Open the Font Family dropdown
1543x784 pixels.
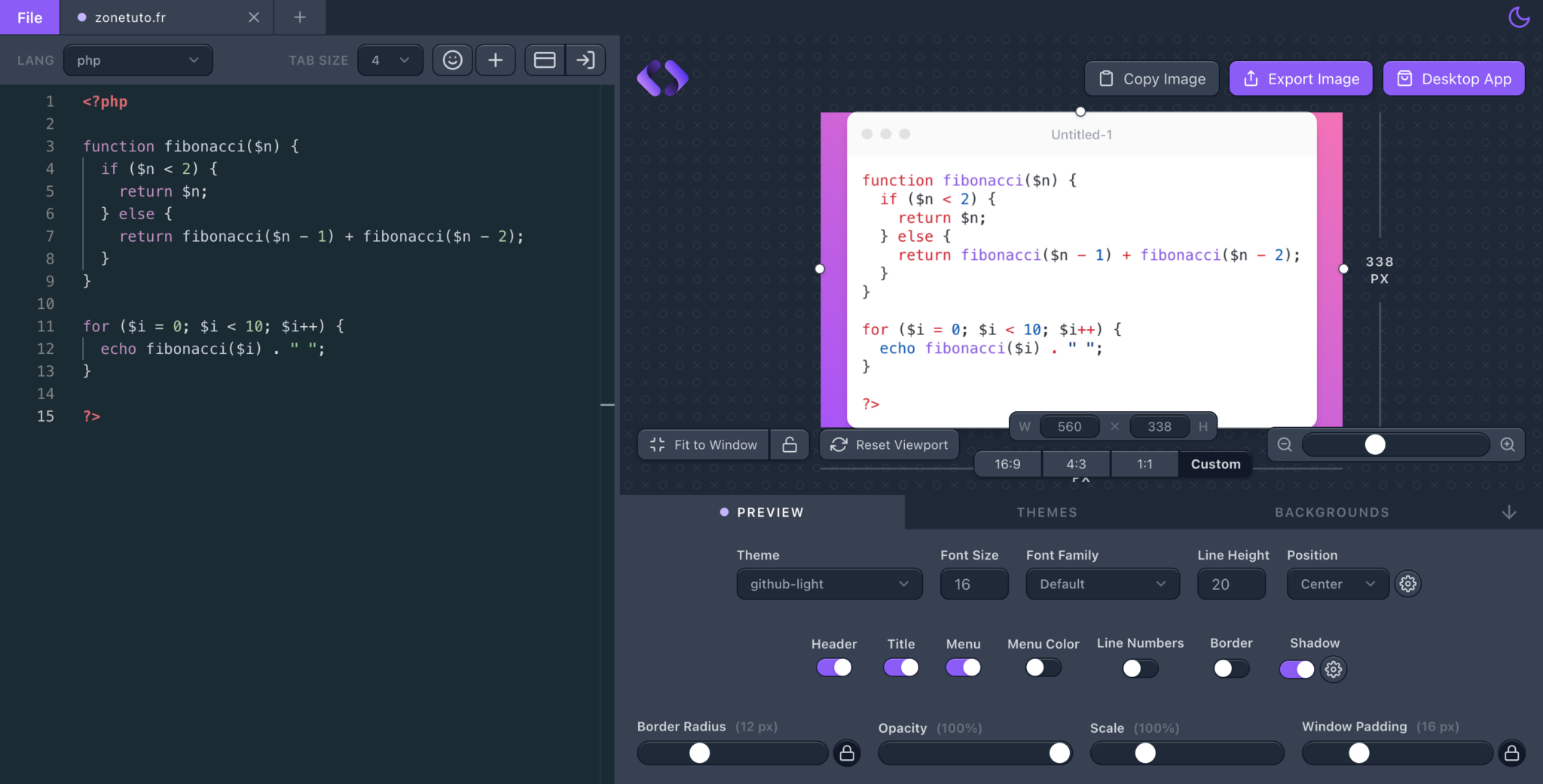tap(1101, 584)
